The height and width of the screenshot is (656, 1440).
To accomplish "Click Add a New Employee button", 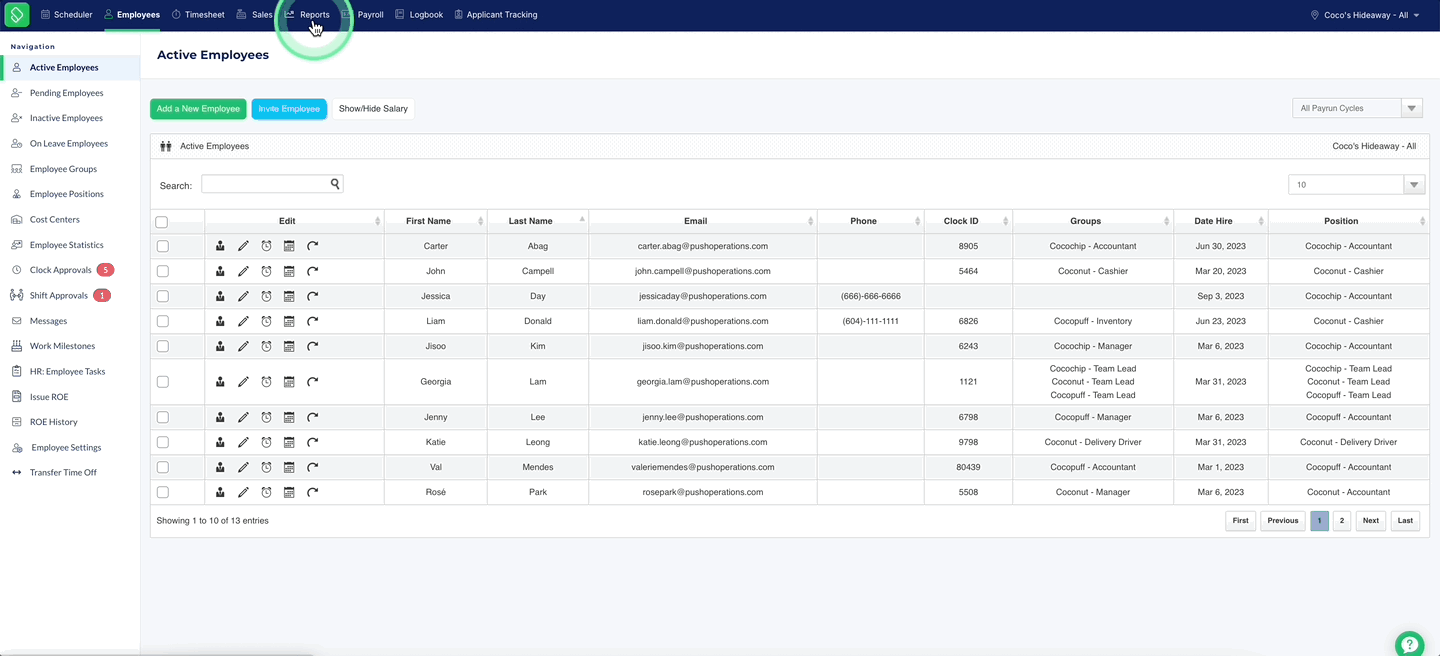I will tap(198, 108).
